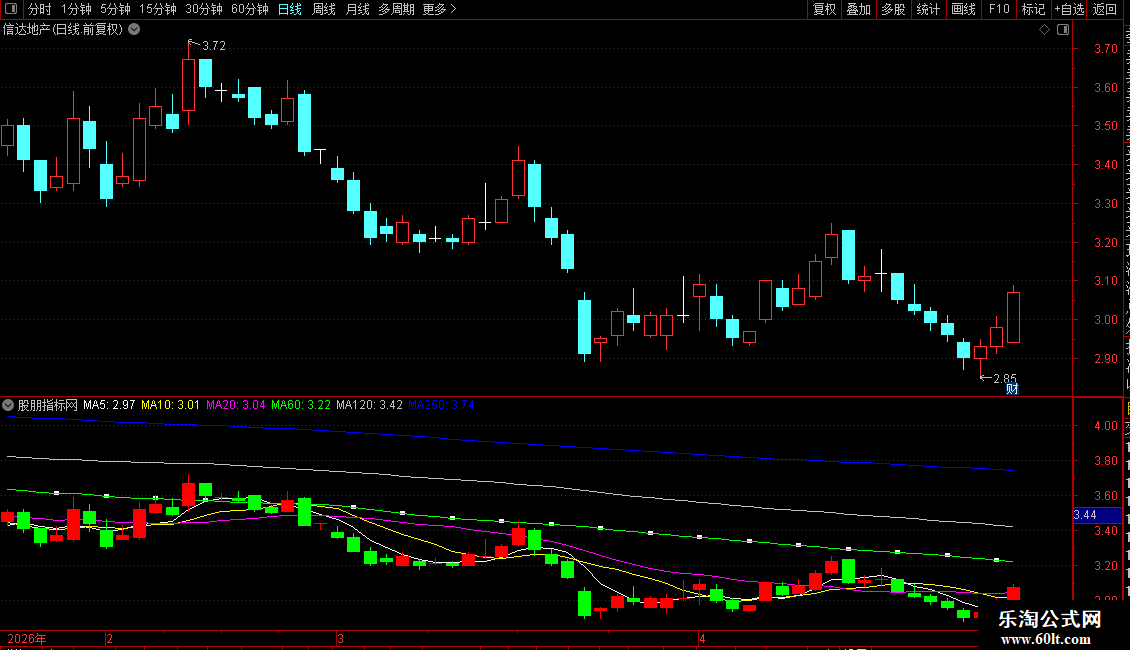Open dropdown next to 信达地产(日线.前复权)
This screenshot has width=1130, height=650.
pos(134,30)
